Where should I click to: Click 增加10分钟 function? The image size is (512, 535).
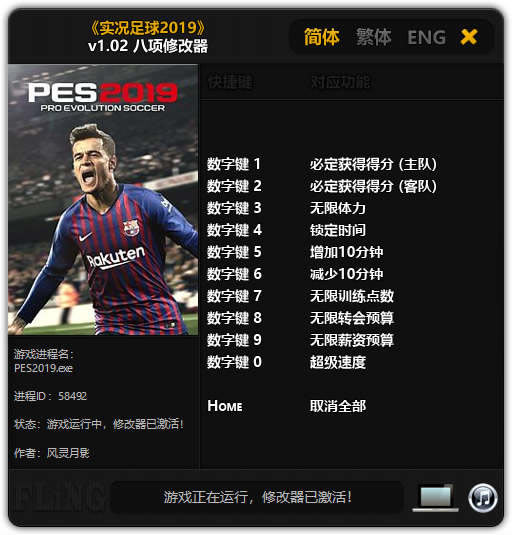point(346,252)
